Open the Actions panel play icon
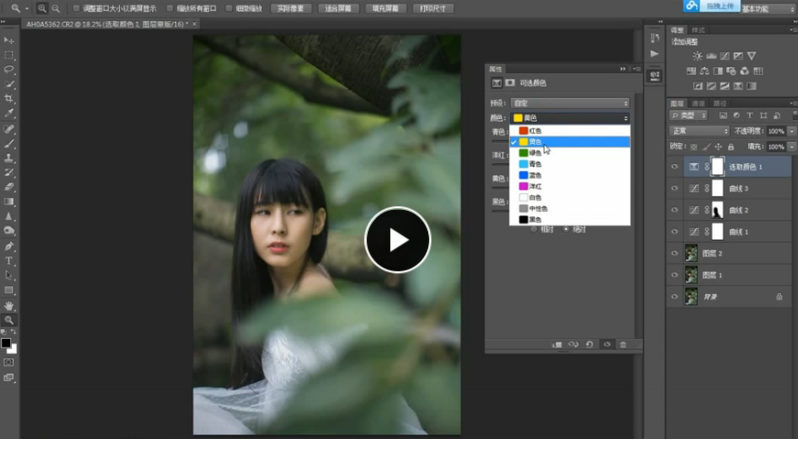 pyautogui.click(x=654, y=53)
